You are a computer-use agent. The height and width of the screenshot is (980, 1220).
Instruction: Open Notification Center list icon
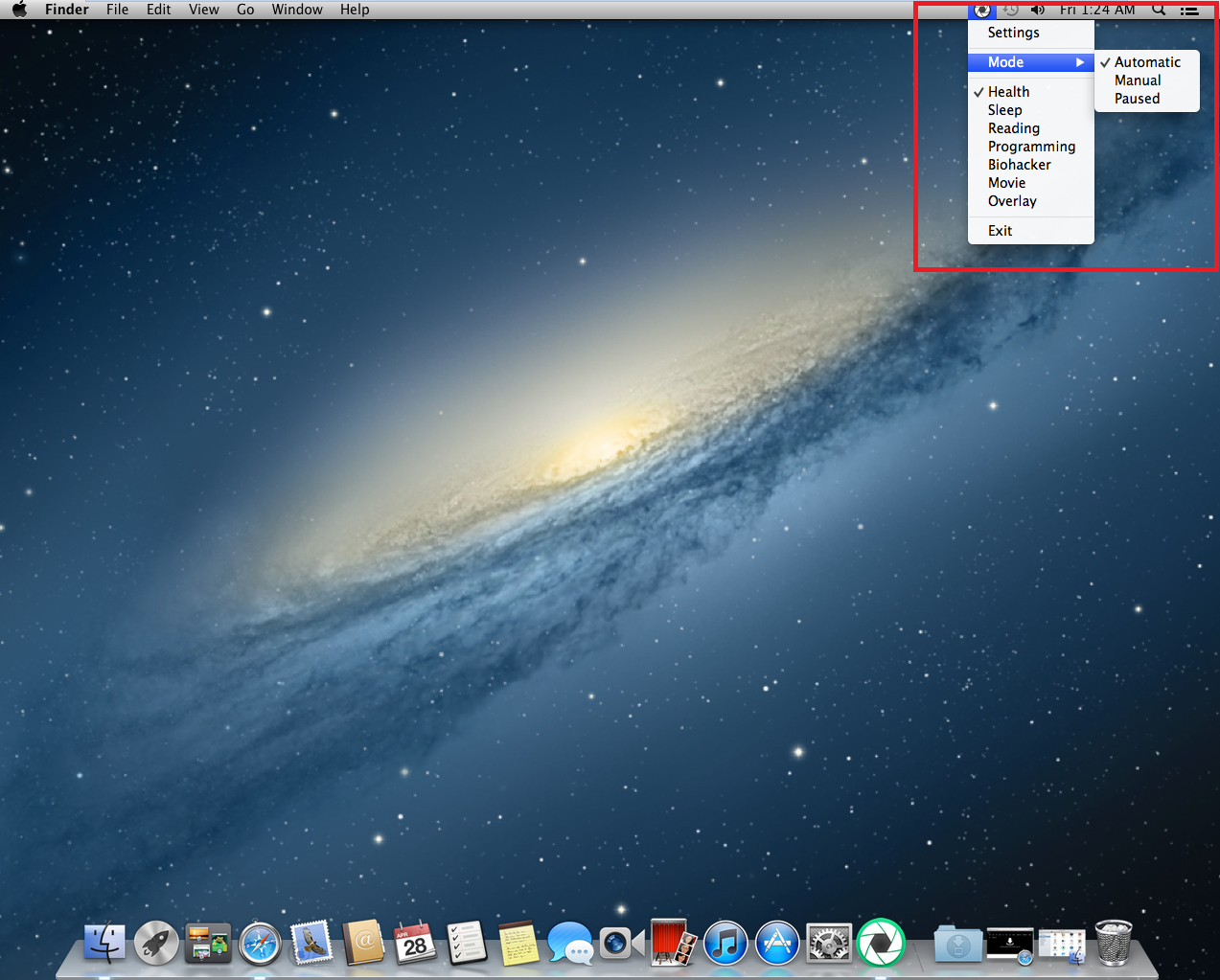click(1189, 11)
